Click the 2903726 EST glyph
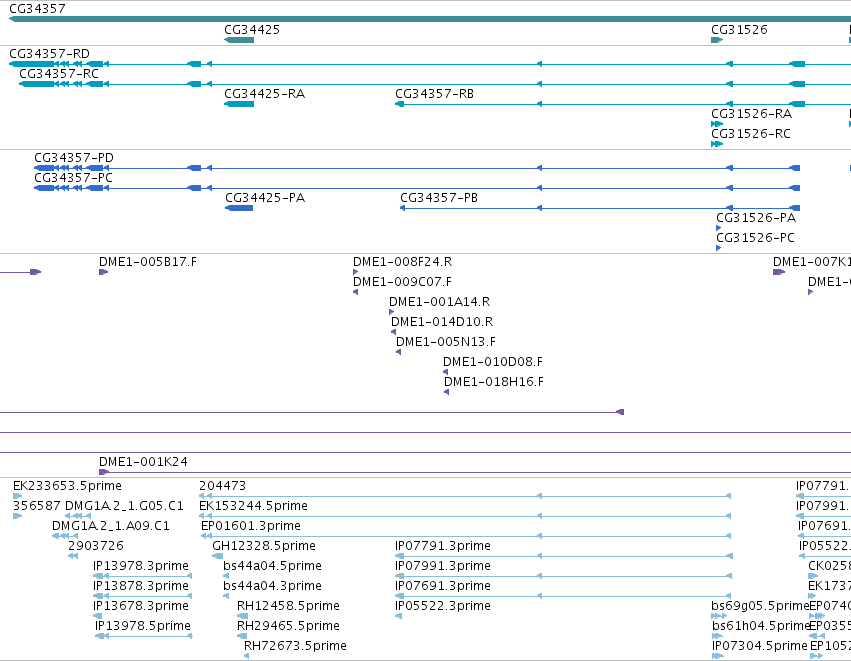The image size is (851, 661). click(73, 556)
